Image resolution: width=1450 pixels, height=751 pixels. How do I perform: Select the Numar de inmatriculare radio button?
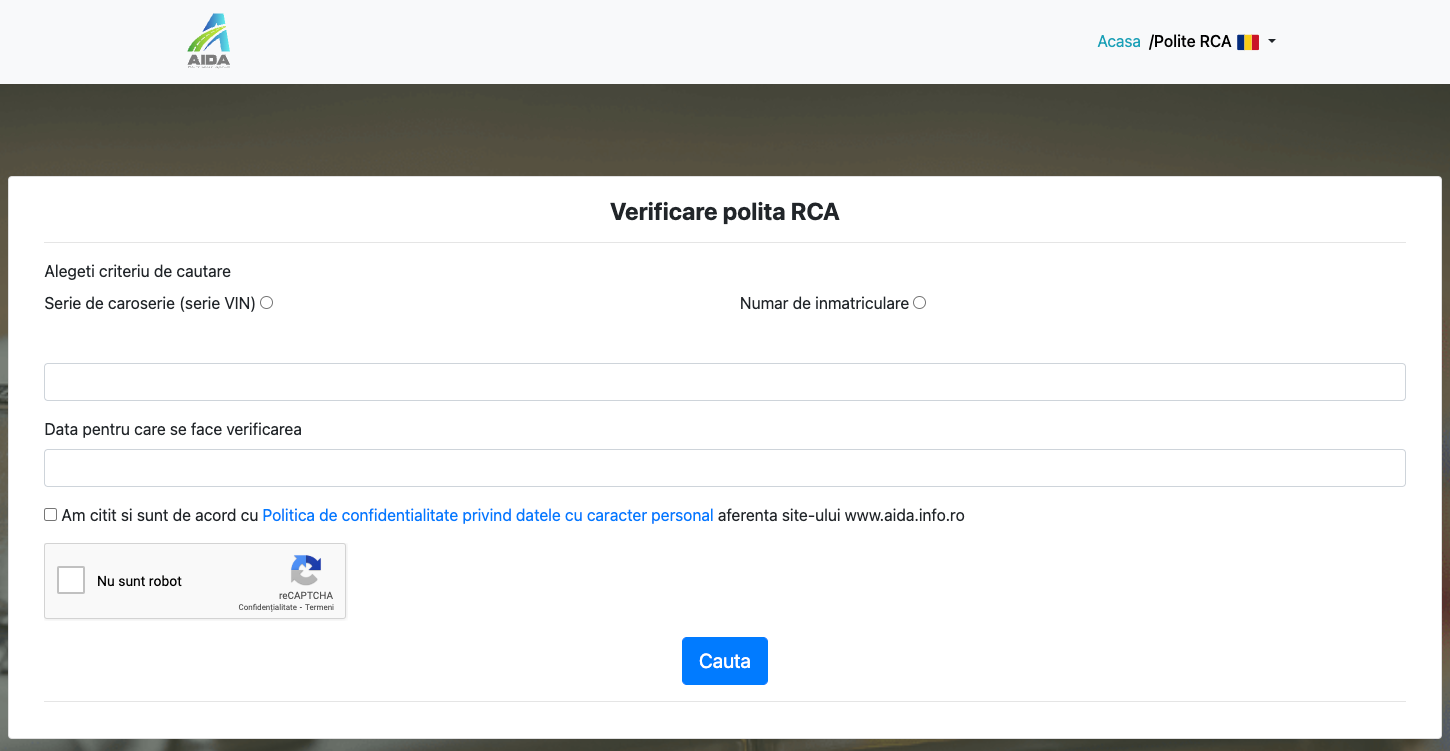[919, 303]
